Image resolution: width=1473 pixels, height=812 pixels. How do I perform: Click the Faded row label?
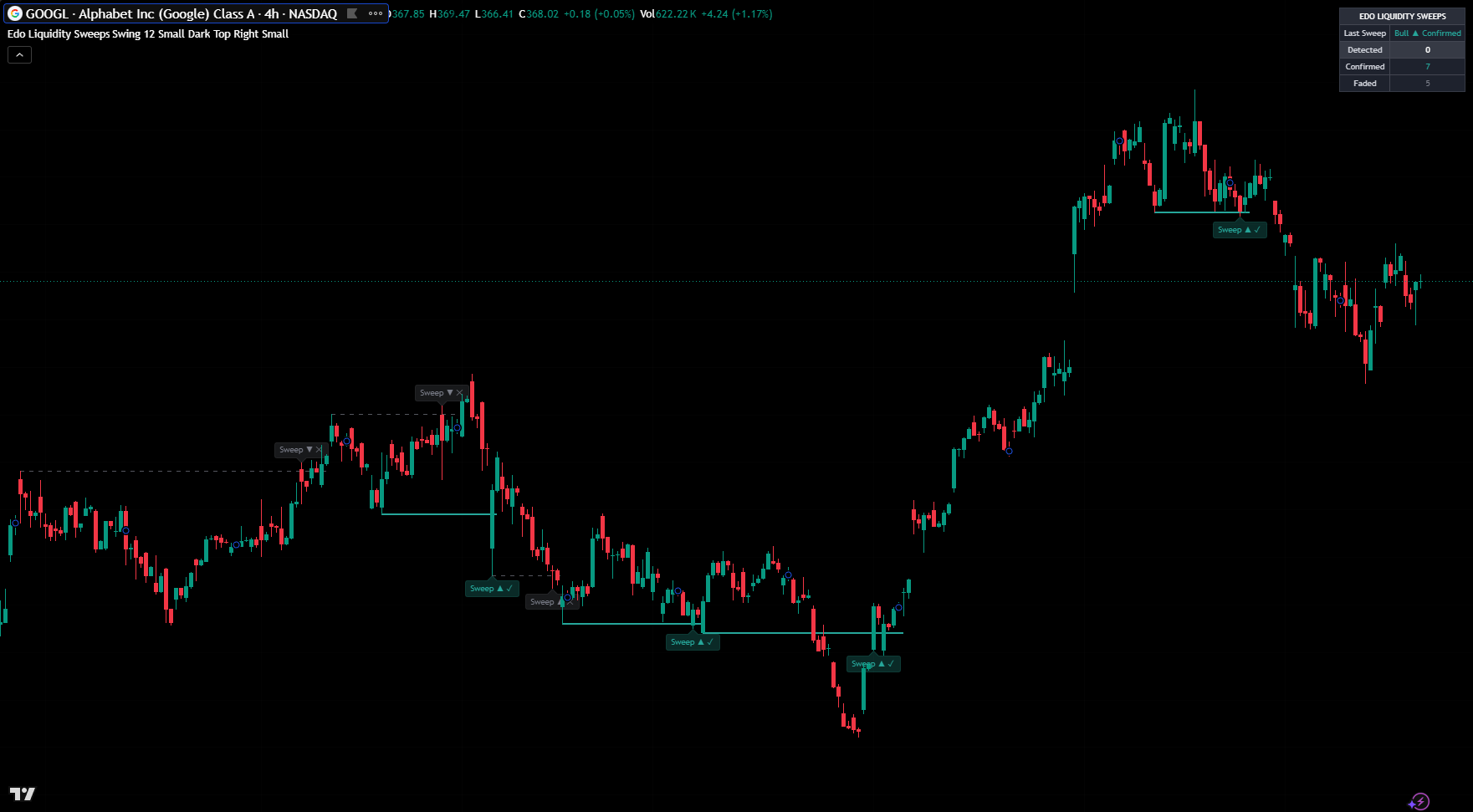[x=1364, y=84]
